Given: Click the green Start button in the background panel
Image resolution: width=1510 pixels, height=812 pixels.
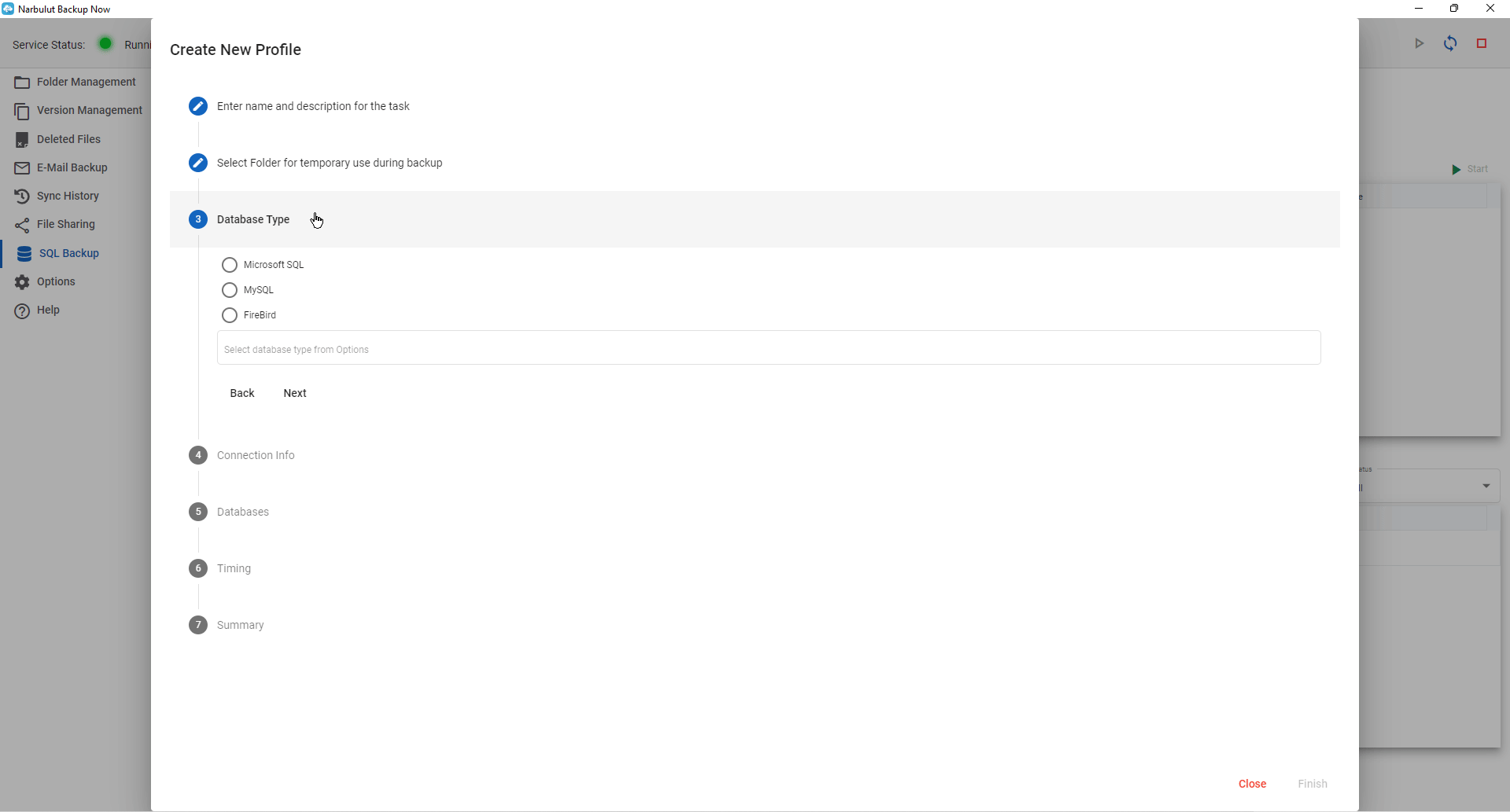Looking at the screenshot, I should pyautogui.click(x=1469, y=169).
